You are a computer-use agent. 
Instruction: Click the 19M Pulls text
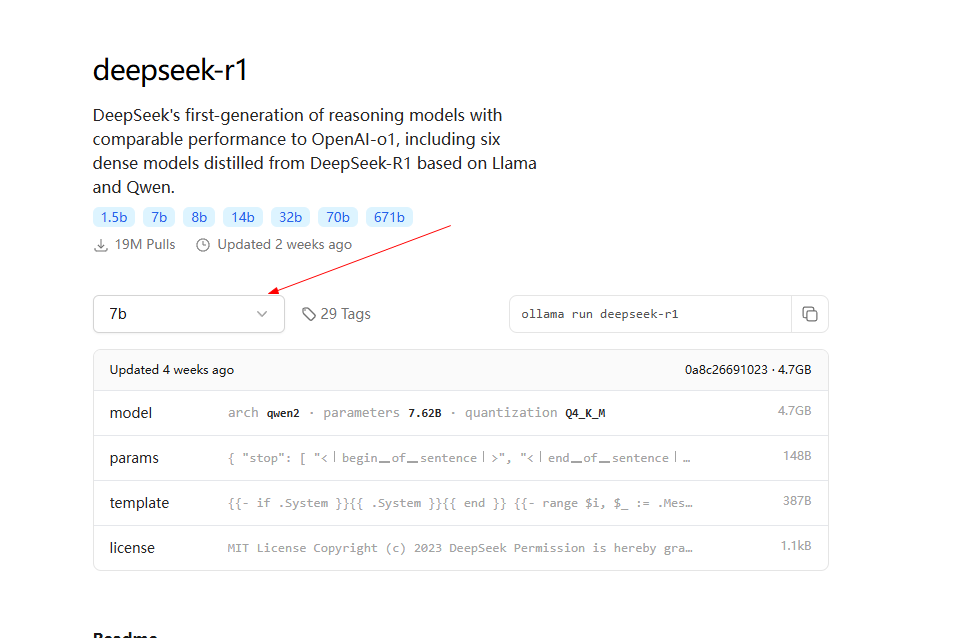click(x=145, y=245)
